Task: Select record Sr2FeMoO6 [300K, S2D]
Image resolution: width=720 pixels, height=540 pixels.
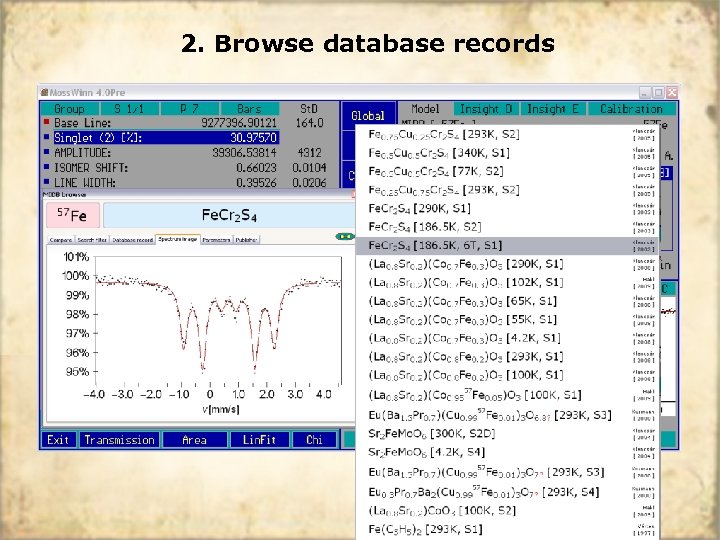Action: (507, 433)
